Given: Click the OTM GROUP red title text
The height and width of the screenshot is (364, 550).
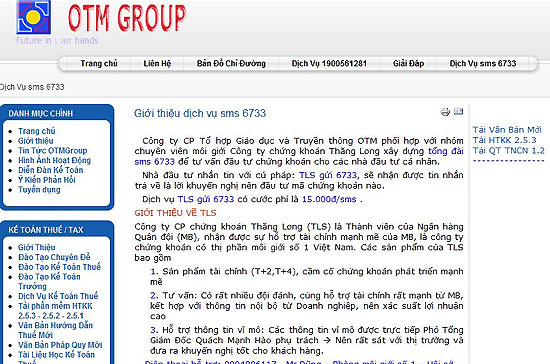Looking at the screenshot, I should [127, 18].
